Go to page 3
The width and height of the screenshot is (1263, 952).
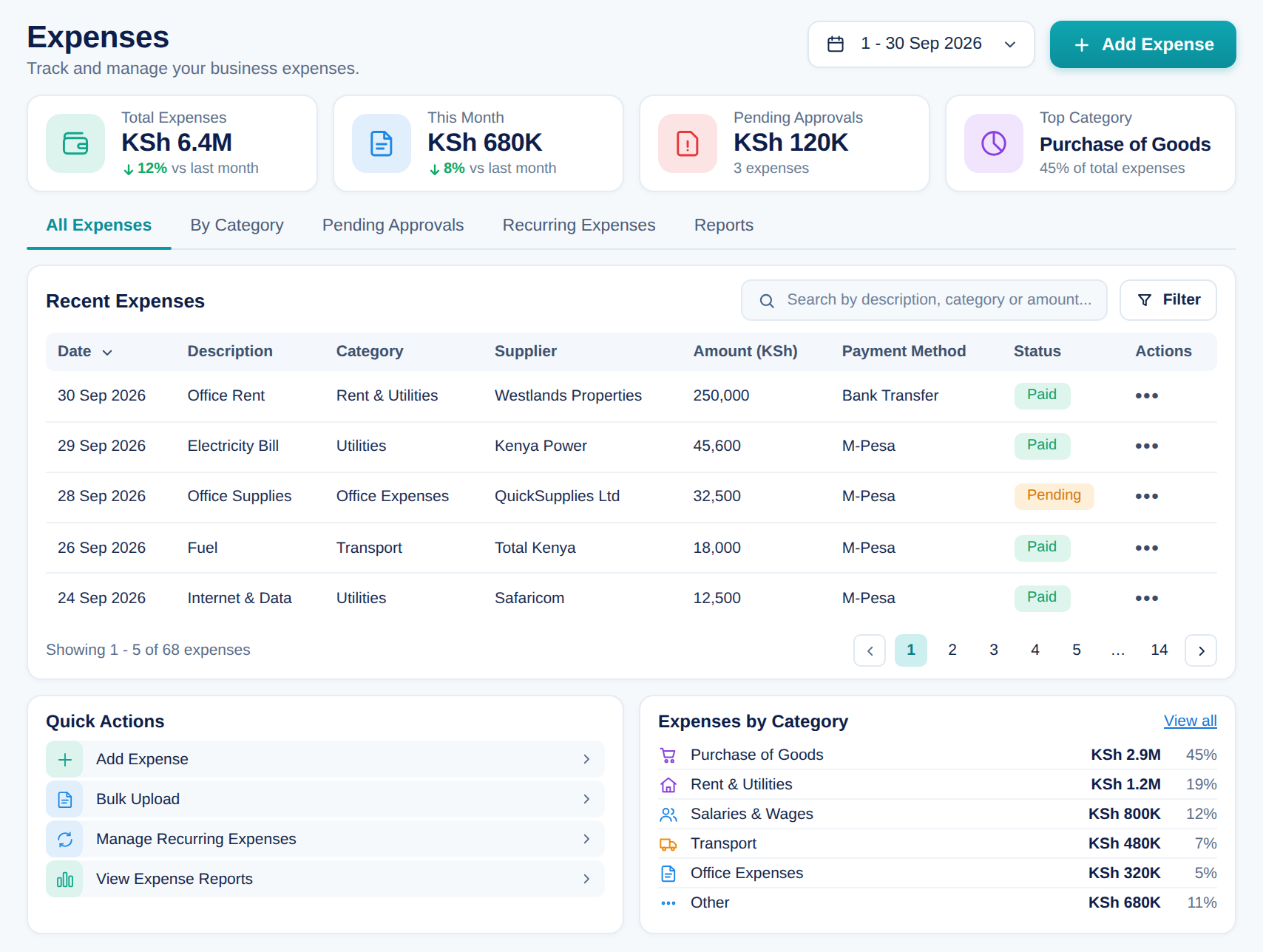(x=994, y=650)
